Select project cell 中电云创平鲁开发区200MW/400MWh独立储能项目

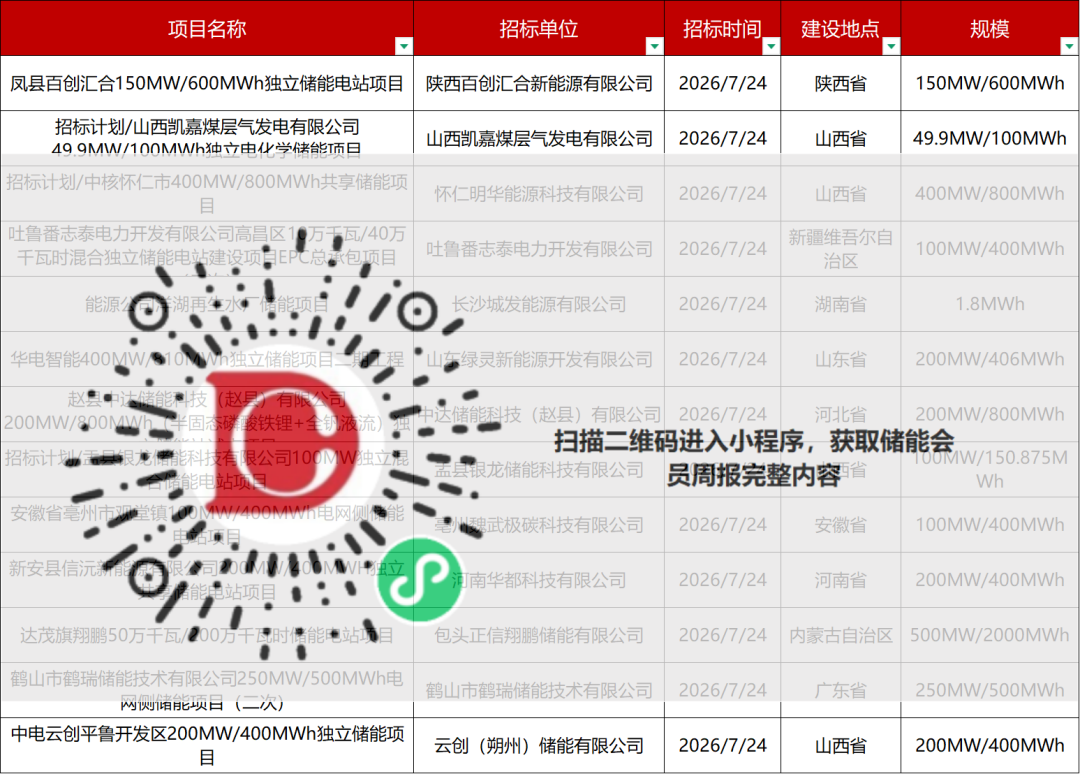[x=207, y=745]
